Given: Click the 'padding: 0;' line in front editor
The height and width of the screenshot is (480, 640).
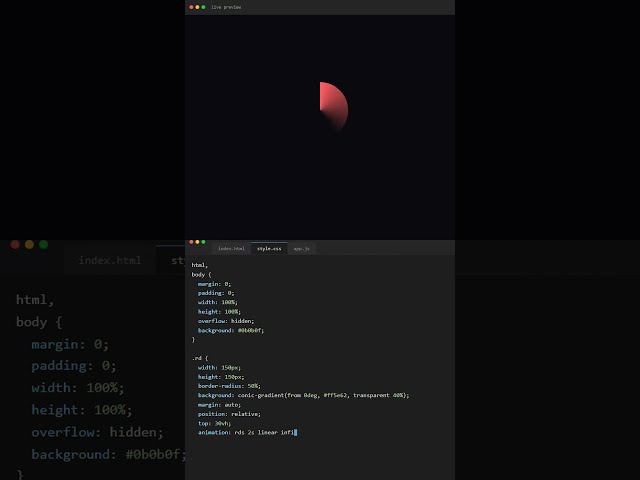Looking at the screenshot, I should pos(216,293).
